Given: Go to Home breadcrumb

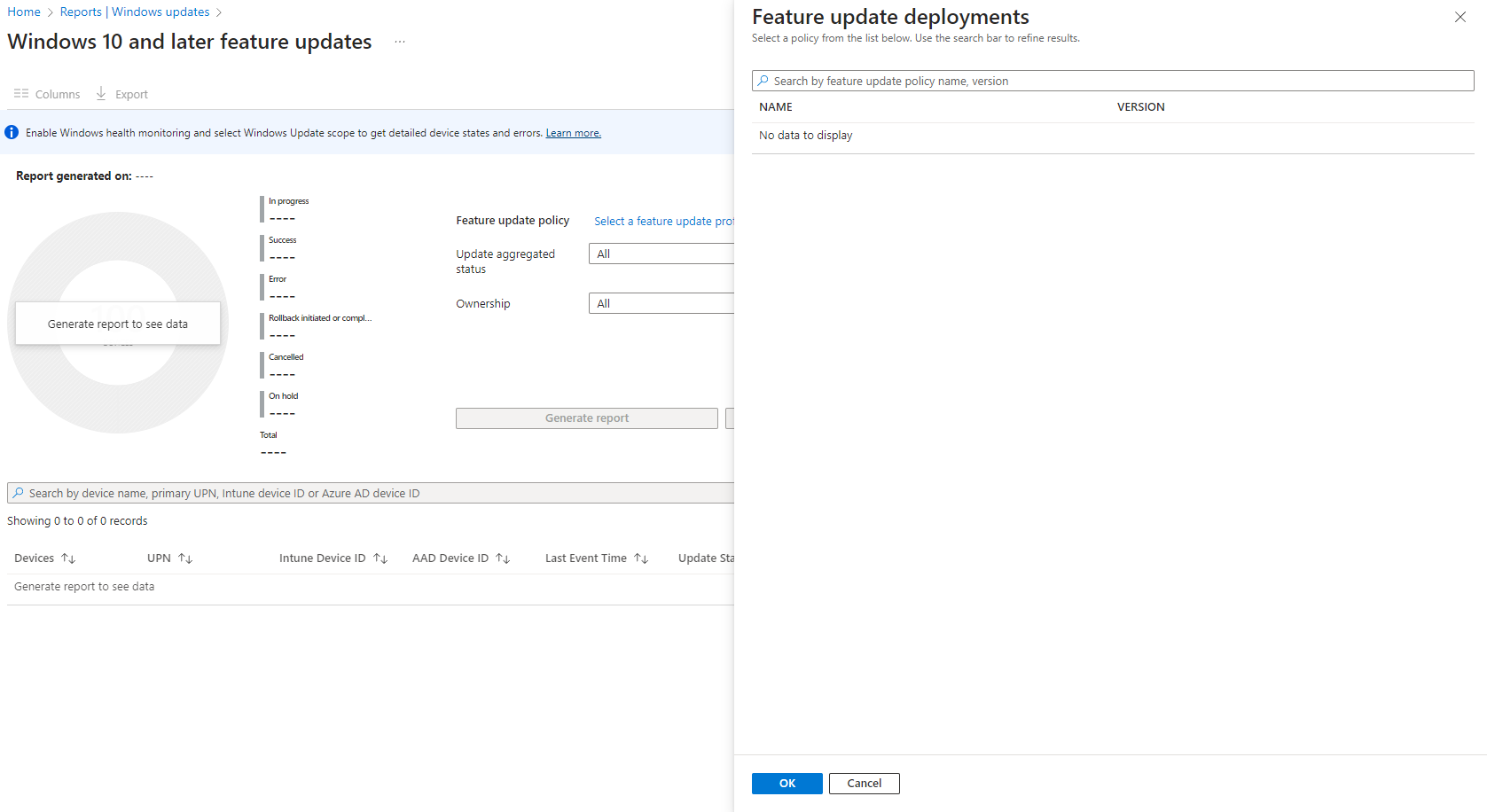Looking at the screenshot, I should (x=24, y=12).
